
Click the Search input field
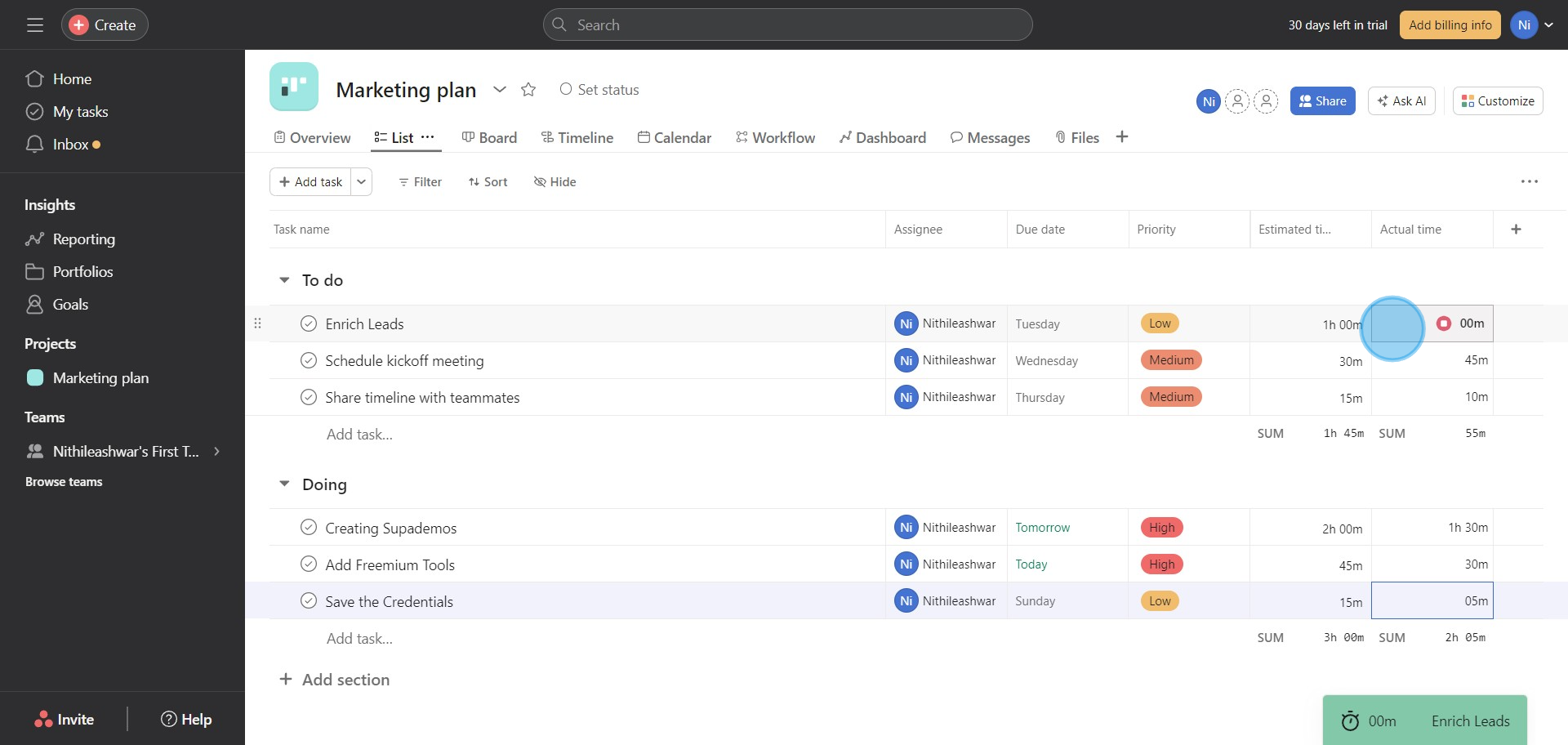[788, 25]
